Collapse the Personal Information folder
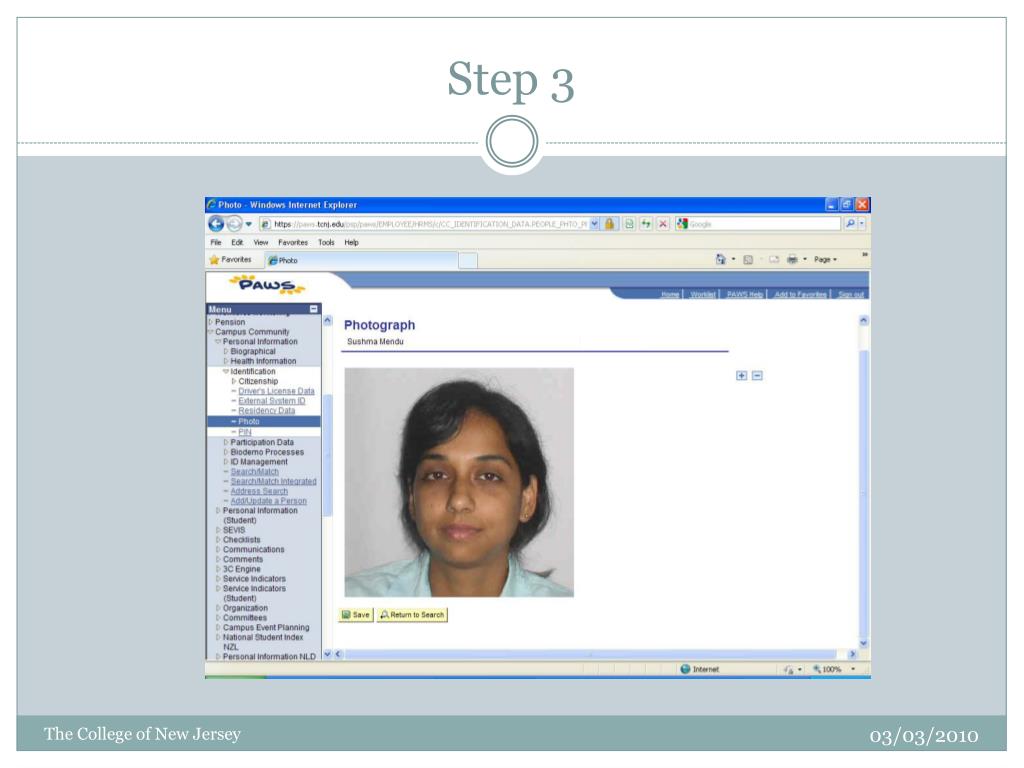 [218, 342]
